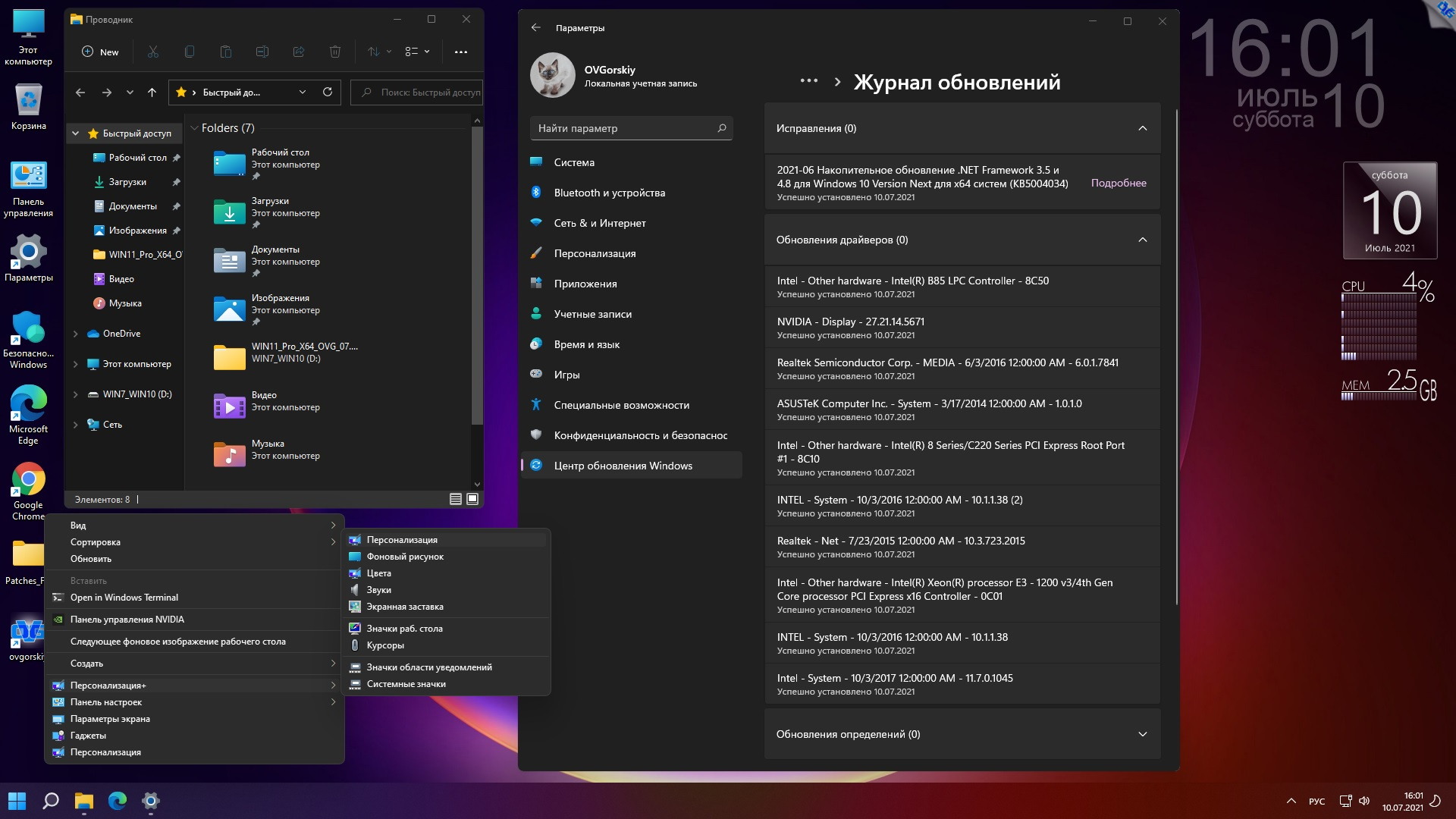Screen dimensions: 1456x819
Task: Open the address bar history dropdown
Action: [303, 92]
